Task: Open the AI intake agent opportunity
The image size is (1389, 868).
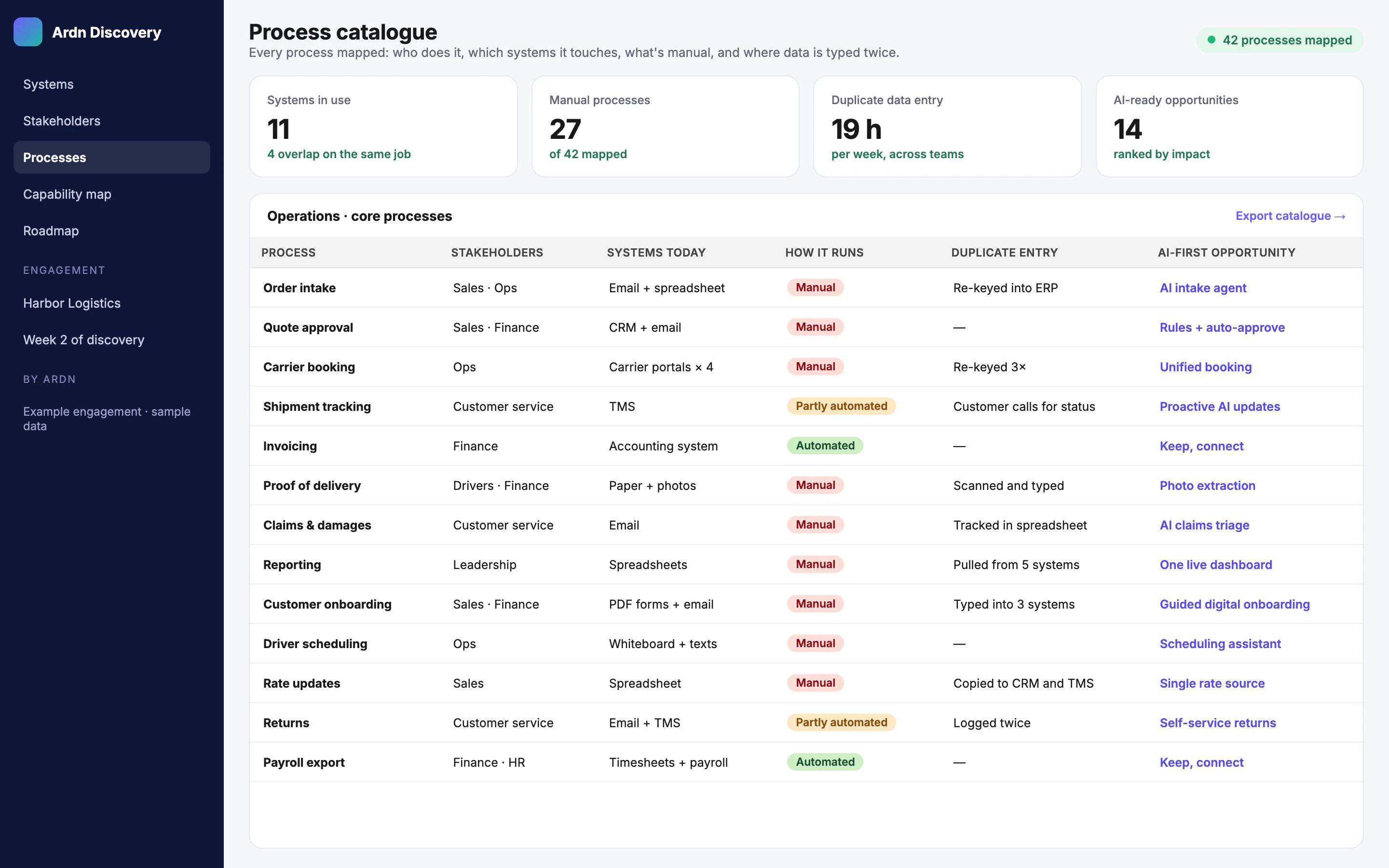Action: pos(1203,288)
